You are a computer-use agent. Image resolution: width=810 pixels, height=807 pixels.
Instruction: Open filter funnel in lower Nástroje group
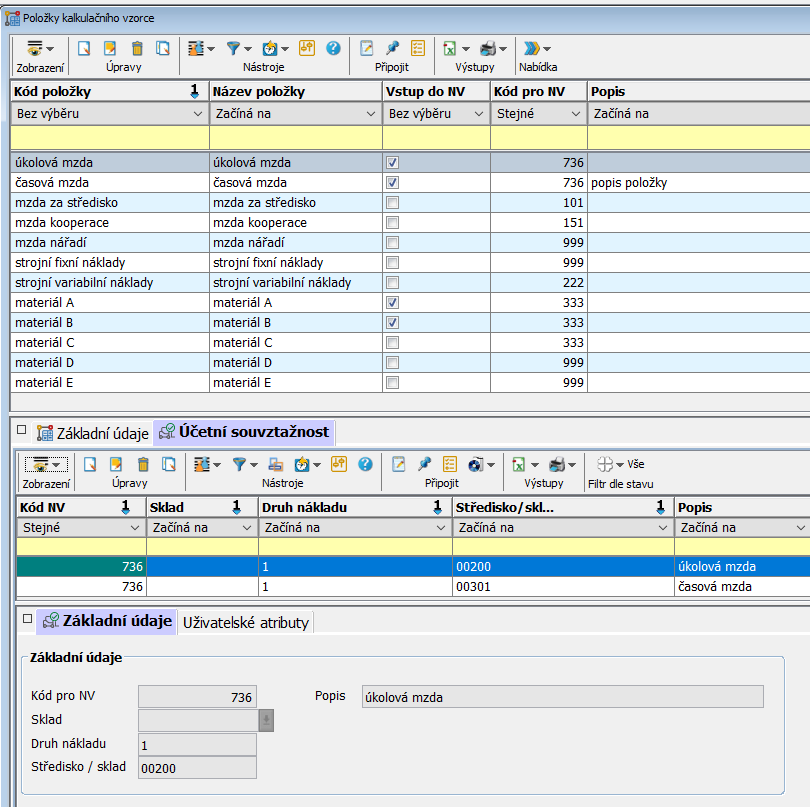coord(239,464)
